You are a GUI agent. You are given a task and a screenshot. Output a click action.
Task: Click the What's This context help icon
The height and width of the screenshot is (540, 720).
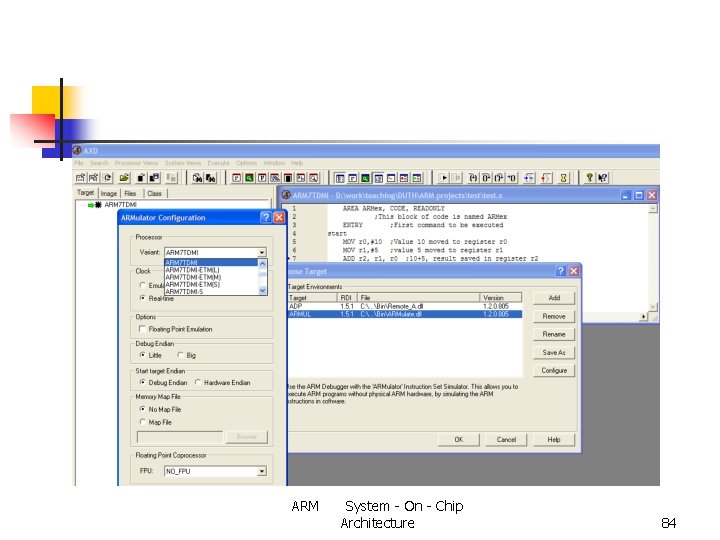[602, 178]
